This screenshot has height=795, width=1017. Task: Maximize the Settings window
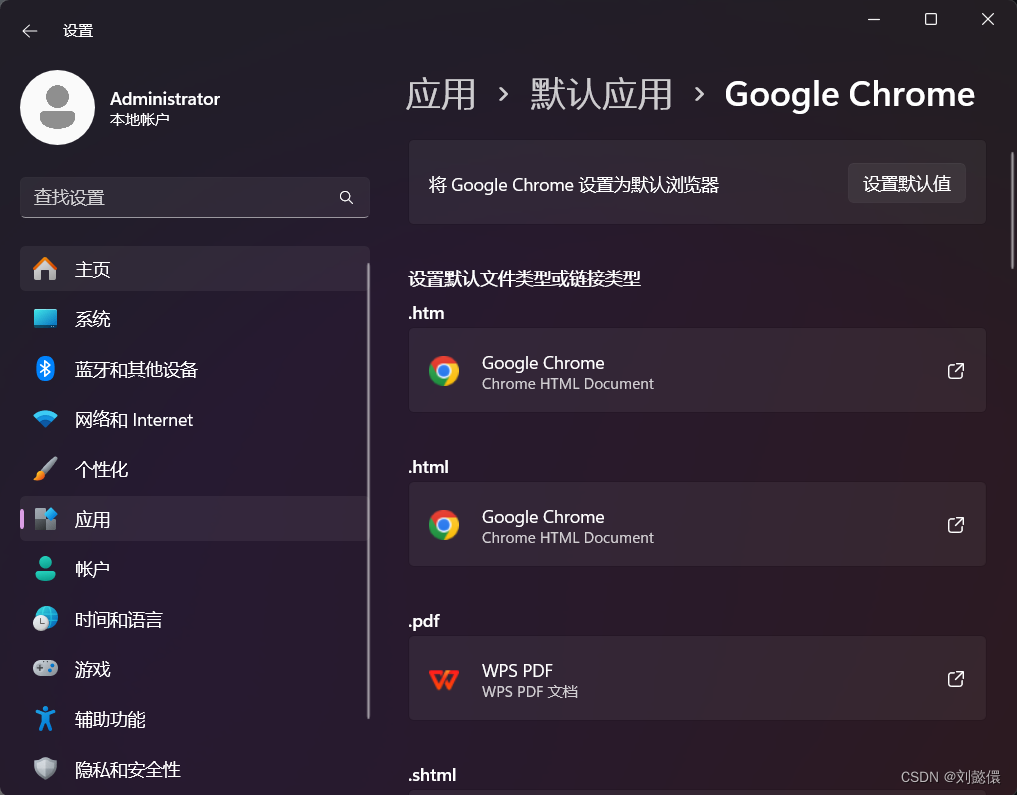click(x=931, y=19)
